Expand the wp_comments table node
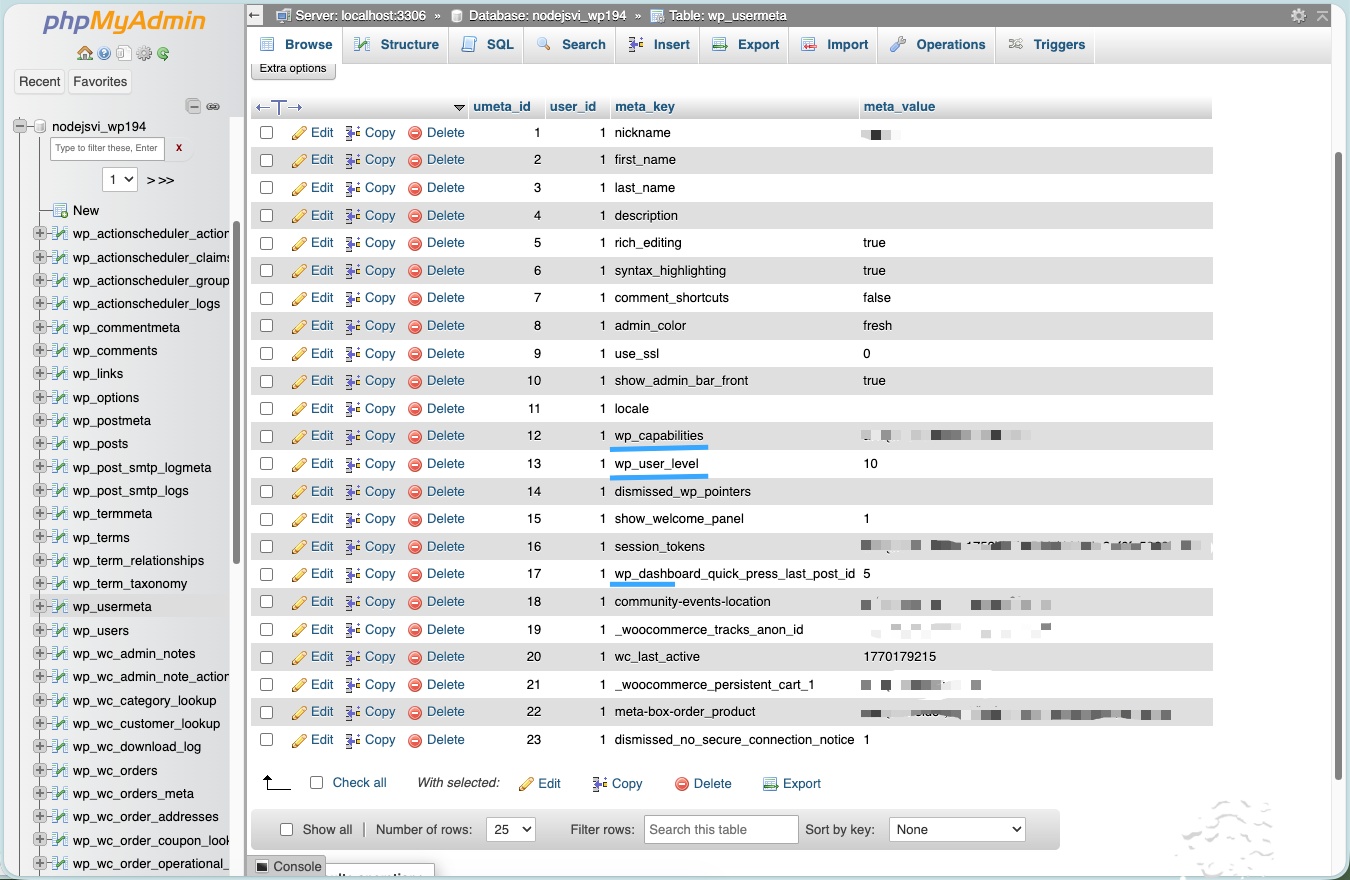Screen dimensions: 1350x880 pos(40,351)
